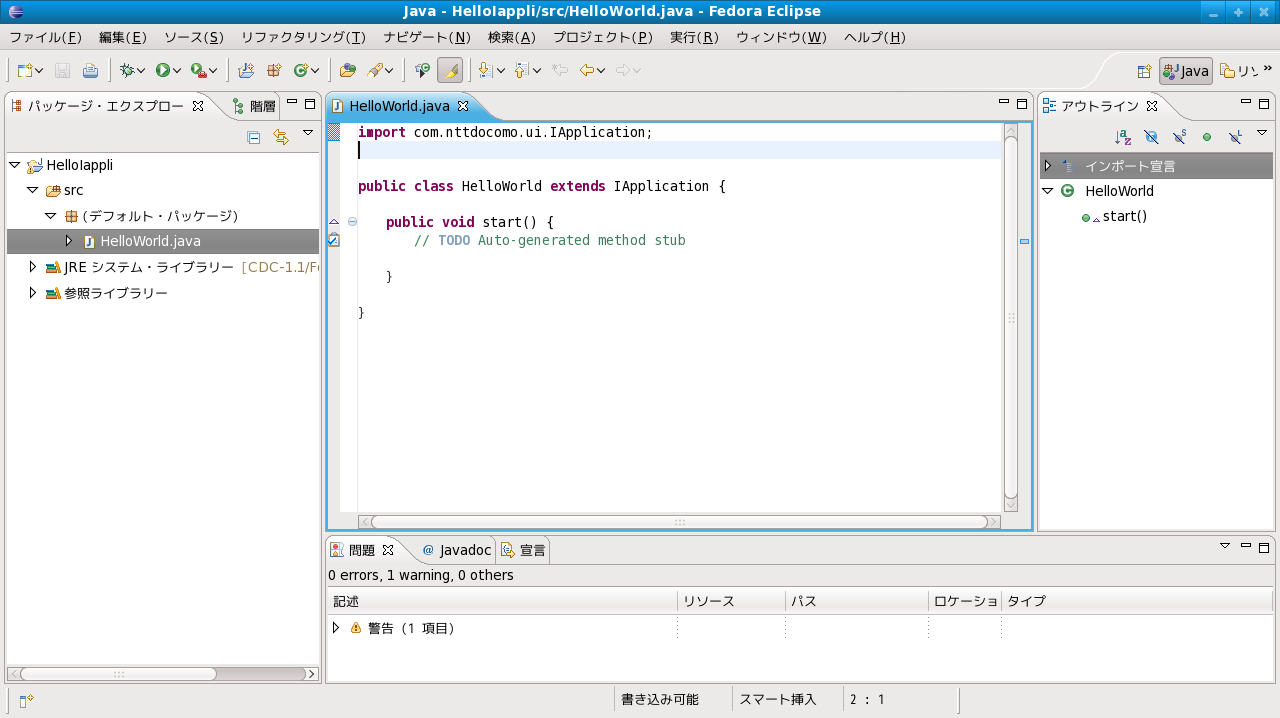The image size is (1280, 718).
Task: Toggle Mark Occurrences highlighter button
Action: pyautogui.click(x=450, y=70)
